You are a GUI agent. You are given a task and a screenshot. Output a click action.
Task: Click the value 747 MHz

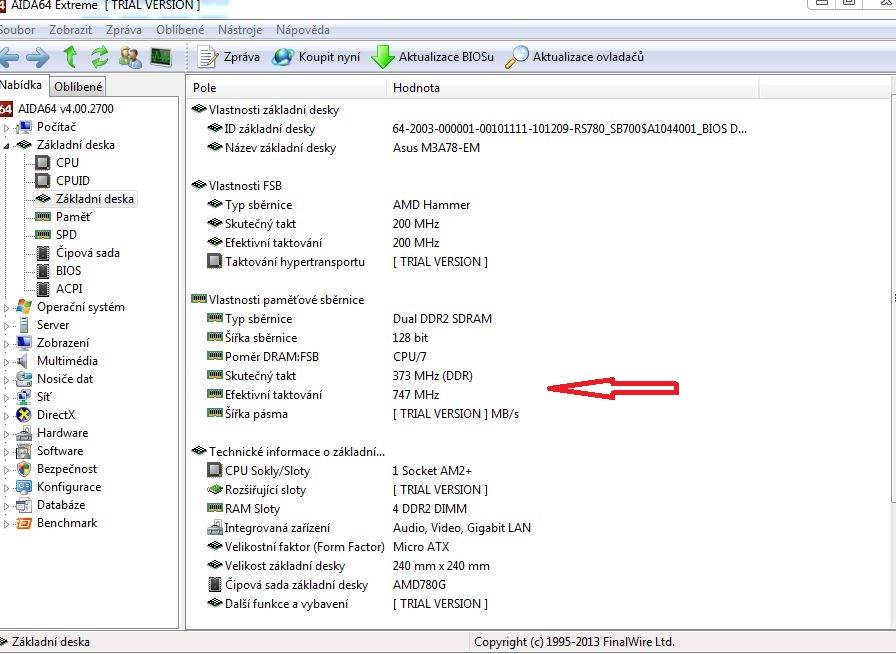415,395
